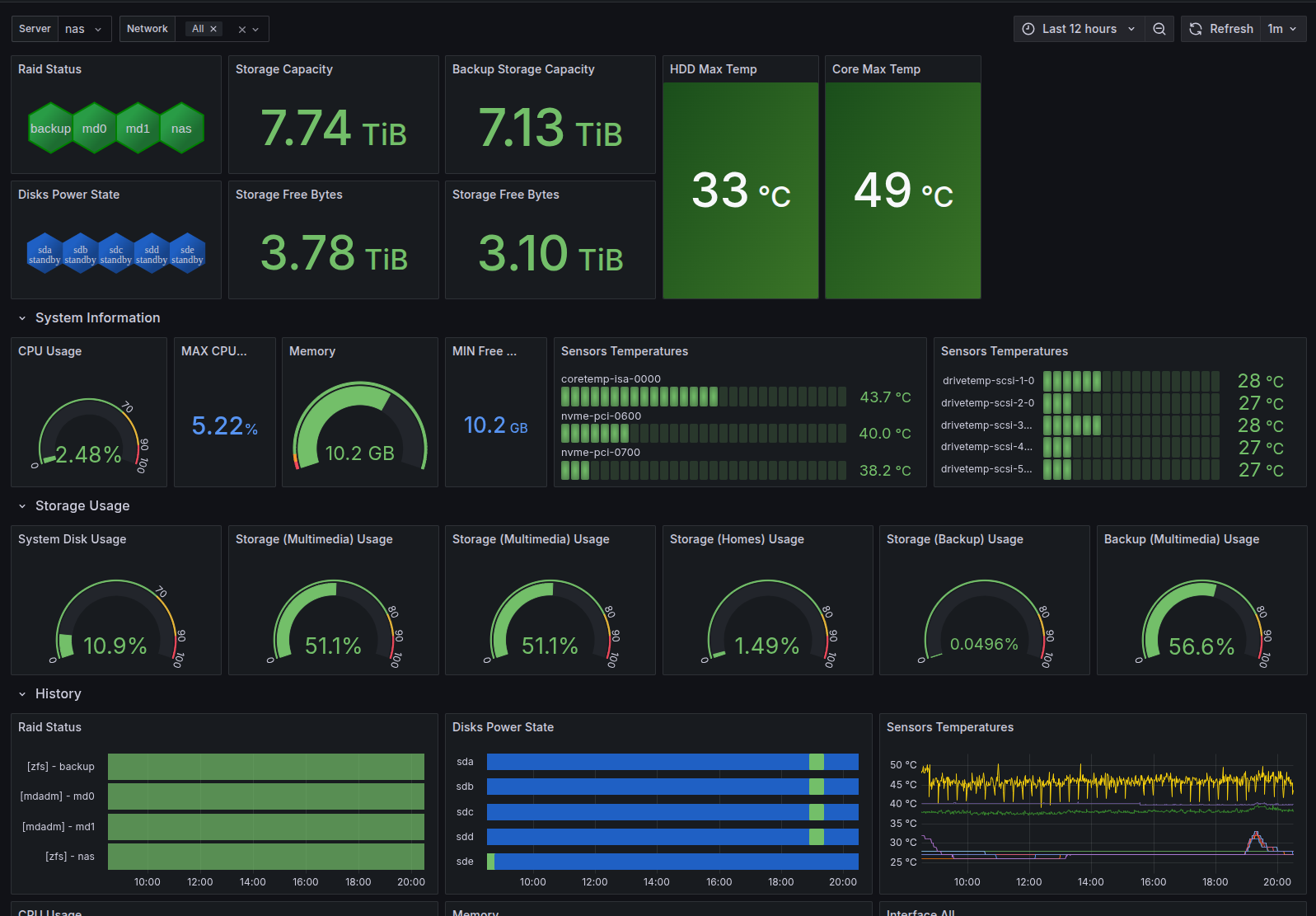This screenshot has width=1316, height=916.
Task: Click the System Disk Usage panel title
Action: [73, 539]
